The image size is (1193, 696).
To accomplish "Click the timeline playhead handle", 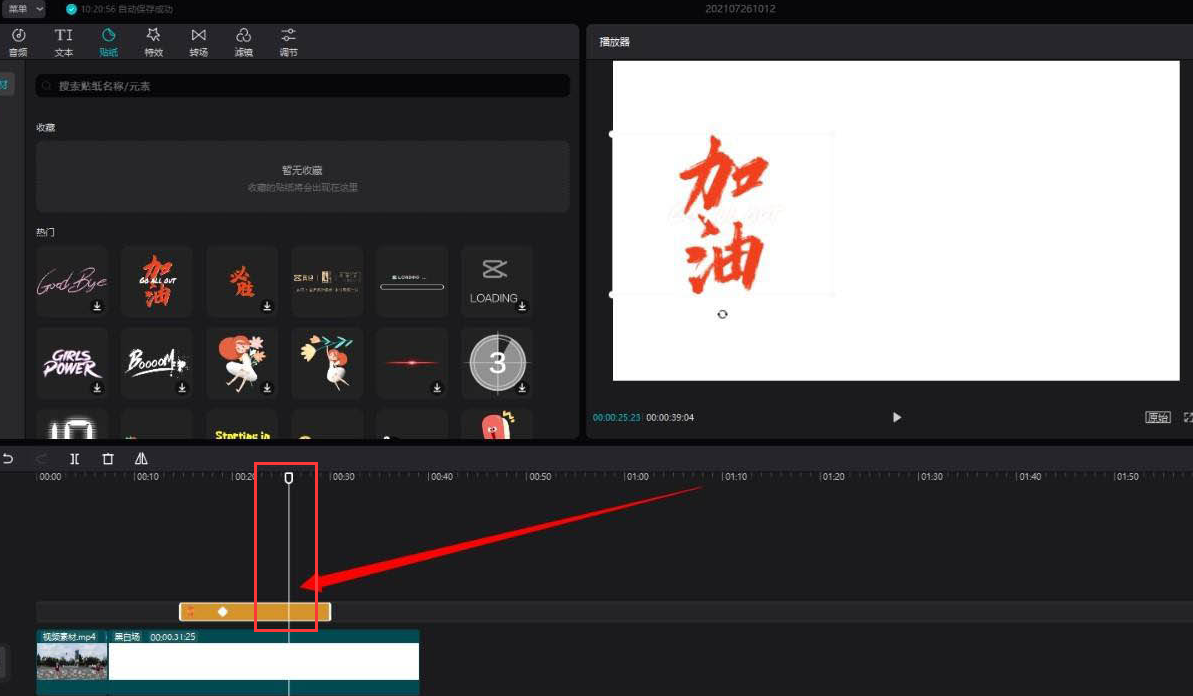I will [x=288, y=478].
